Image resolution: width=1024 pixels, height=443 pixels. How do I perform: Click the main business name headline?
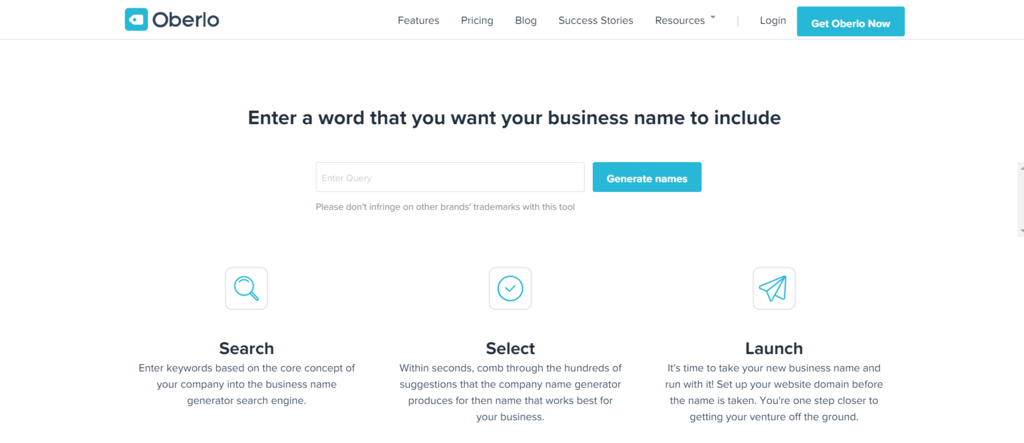(x=514, y=118)
